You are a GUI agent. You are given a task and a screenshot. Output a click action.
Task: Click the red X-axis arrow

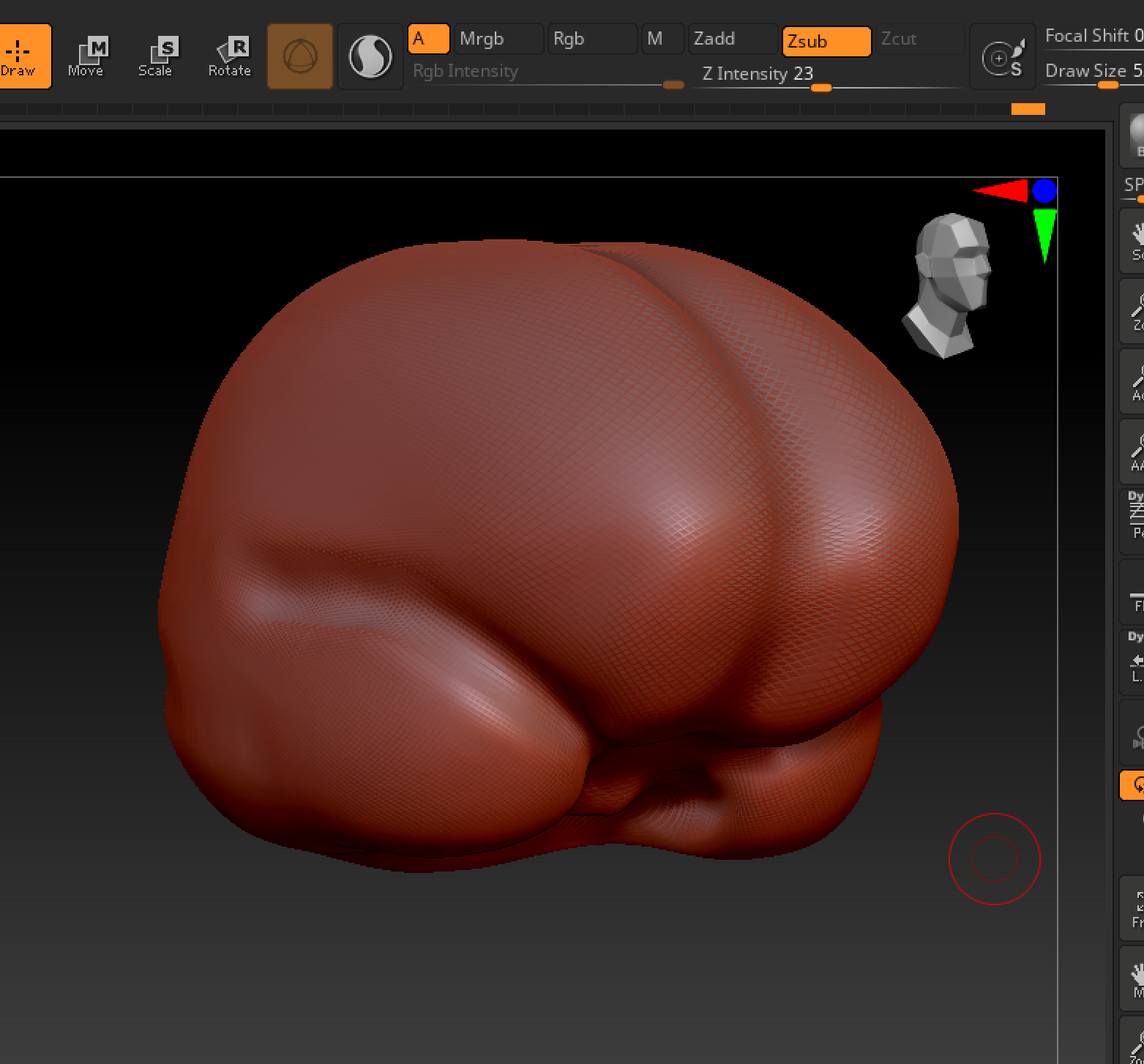click(1000, 191)
